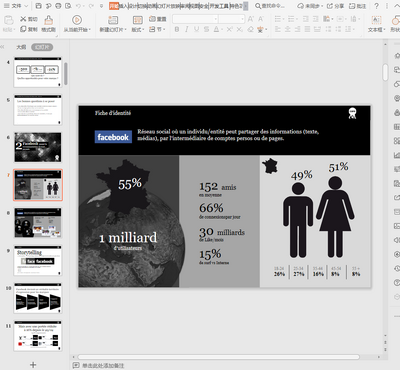Switch to the 幻灯片 slides tab

coord(42,47)
